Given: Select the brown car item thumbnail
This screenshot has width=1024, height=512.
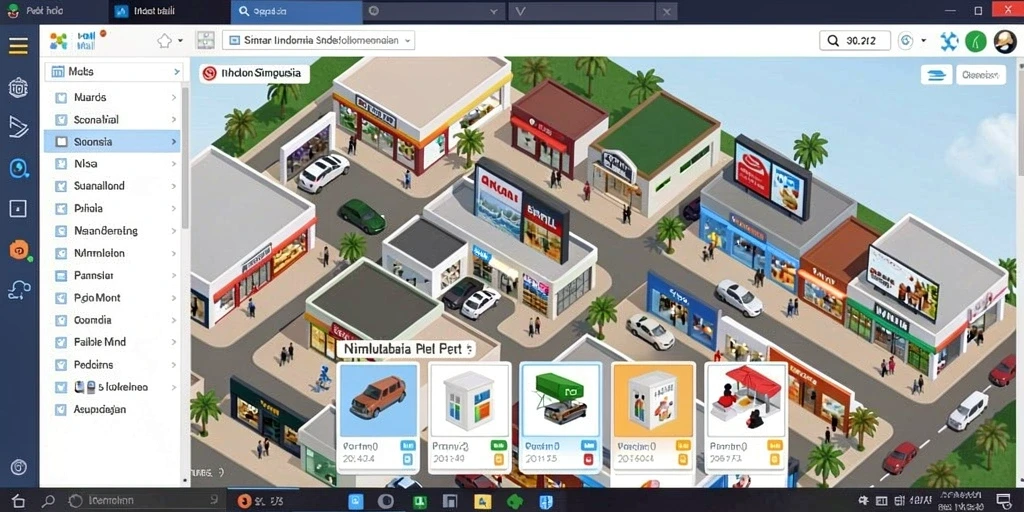Looking at the screenshot, I should [x=378, y=400].
